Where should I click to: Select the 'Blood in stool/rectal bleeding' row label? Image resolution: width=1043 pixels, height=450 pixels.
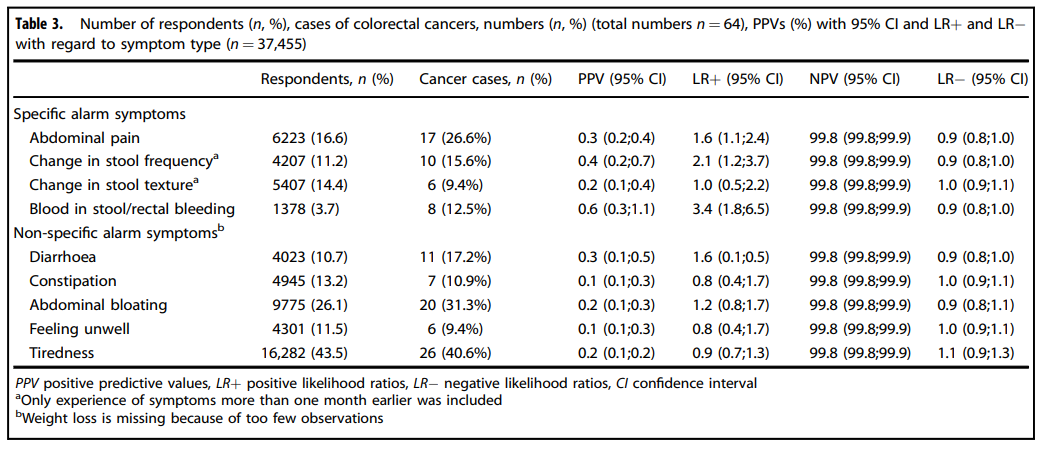click(x=132, y=209)
